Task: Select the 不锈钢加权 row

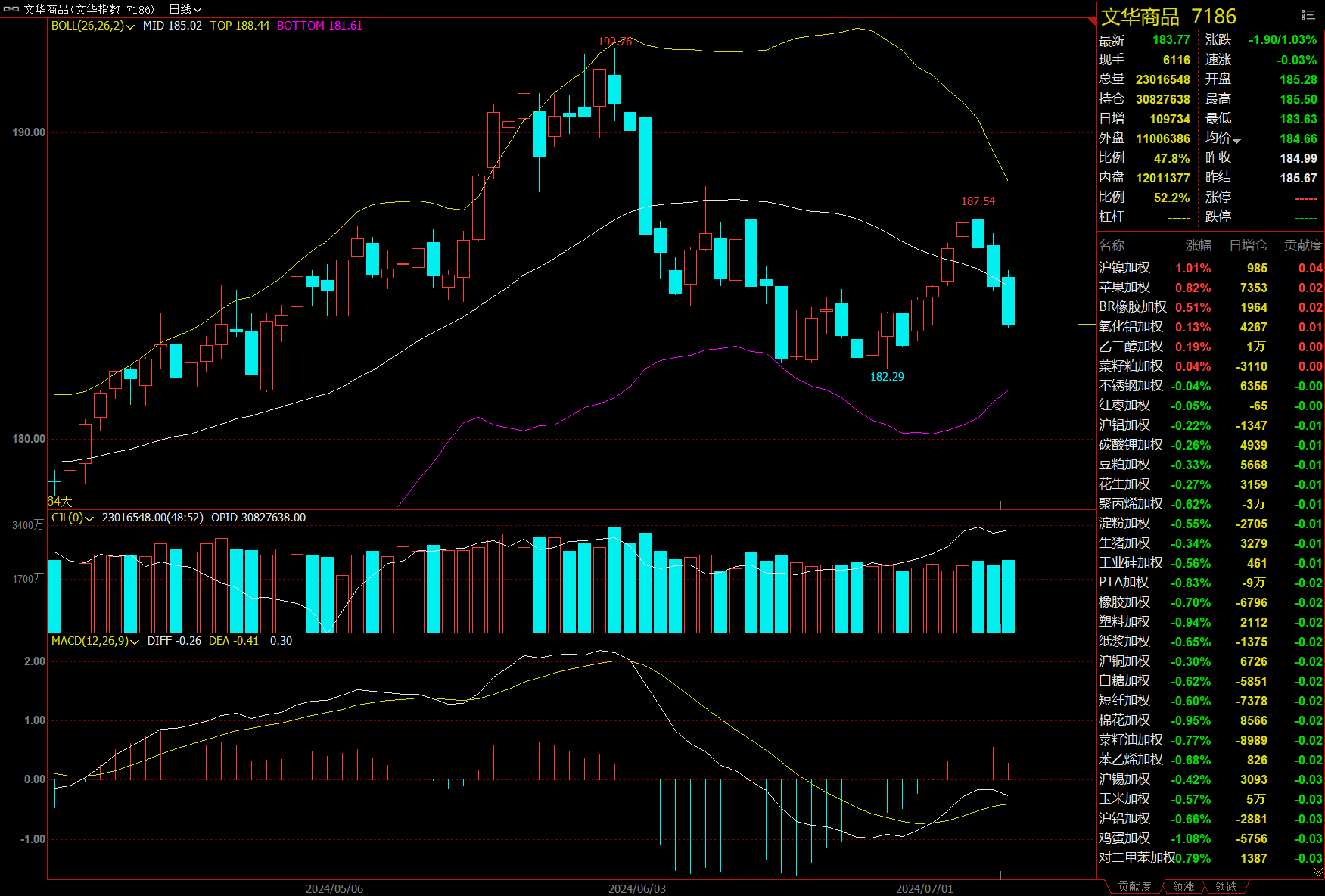Action: [1211, 386]
